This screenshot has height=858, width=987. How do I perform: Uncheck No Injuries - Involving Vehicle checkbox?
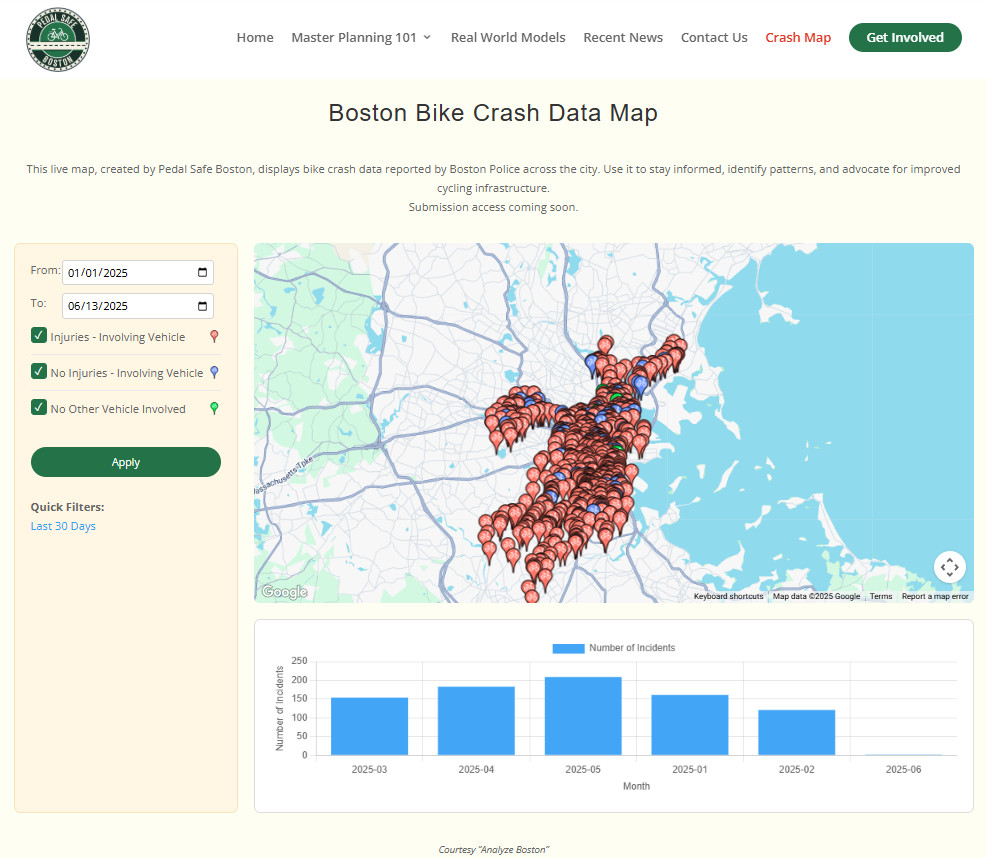click(39, 371)
